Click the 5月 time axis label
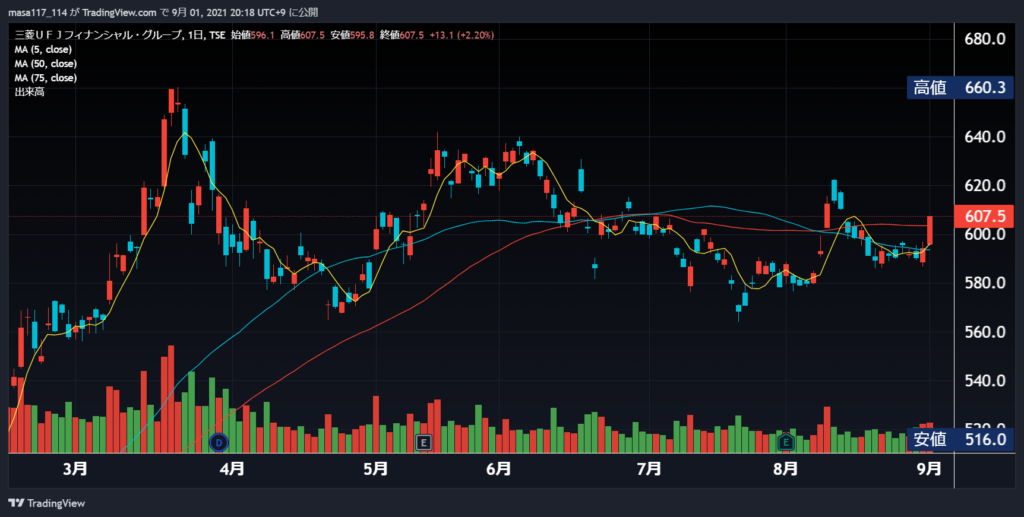Screen dimensions: 1024x517 click(376, 469)
